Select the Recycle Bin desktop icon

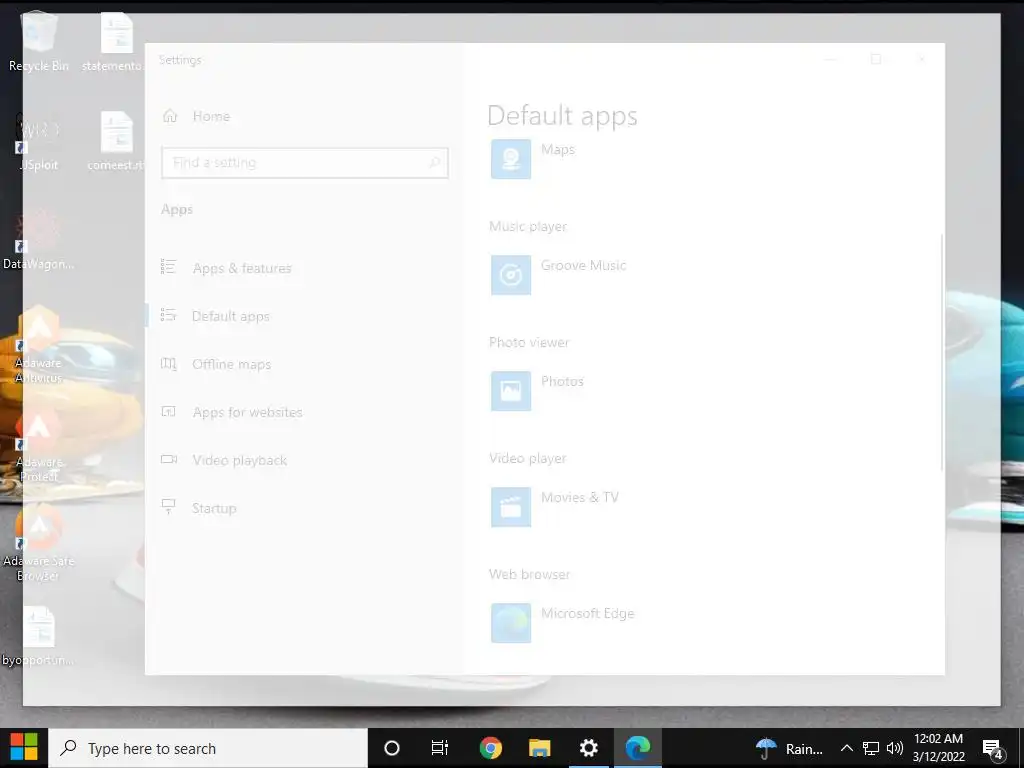point(39,42)
